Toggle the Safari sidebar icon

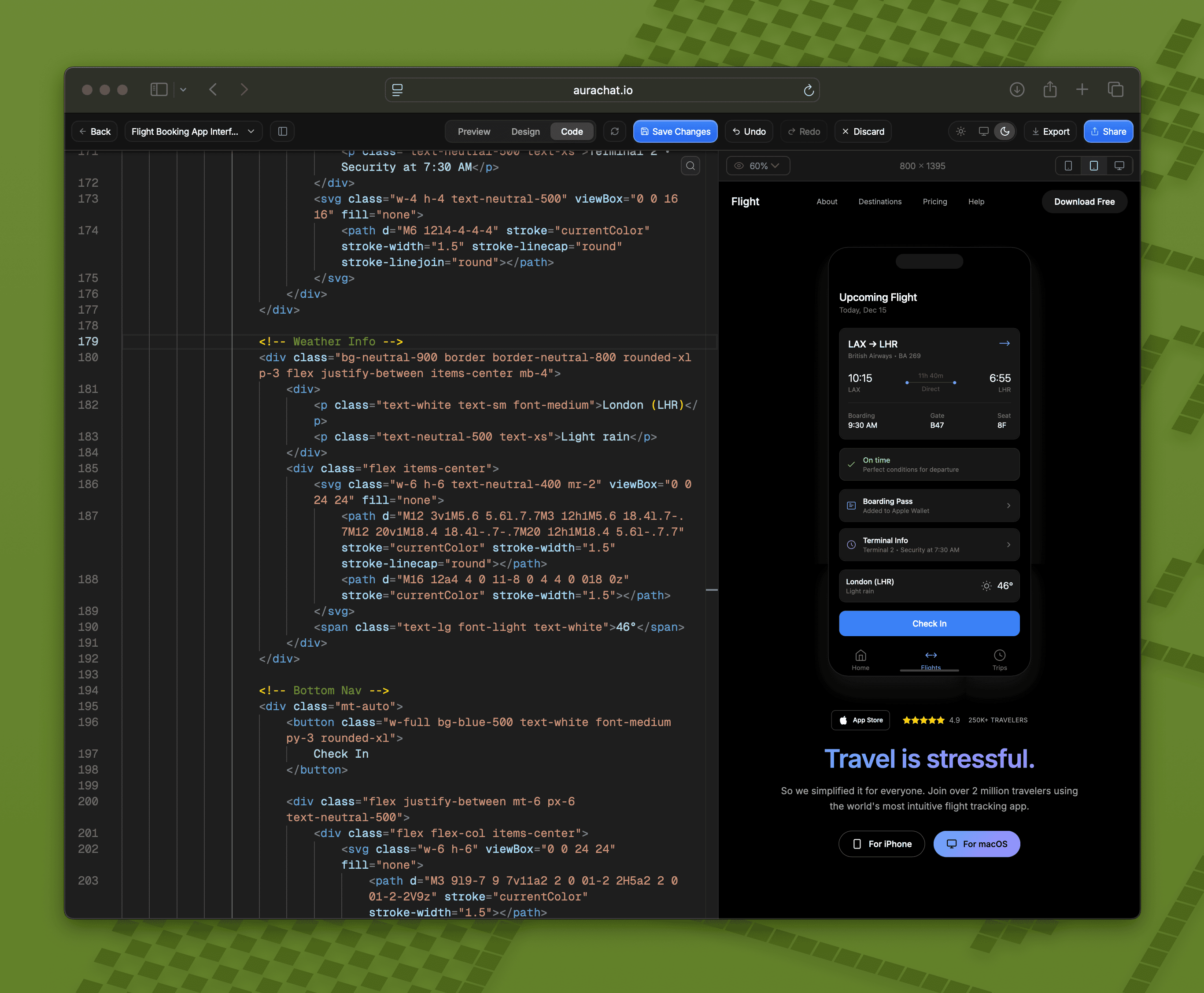159,90
